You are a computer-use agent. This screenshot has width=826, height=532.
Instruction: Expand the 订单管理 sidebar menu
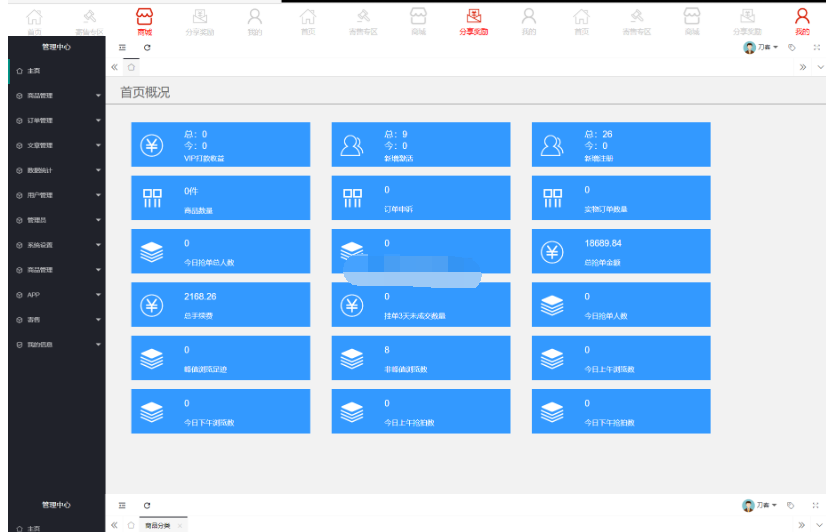(x=55, y=121)
